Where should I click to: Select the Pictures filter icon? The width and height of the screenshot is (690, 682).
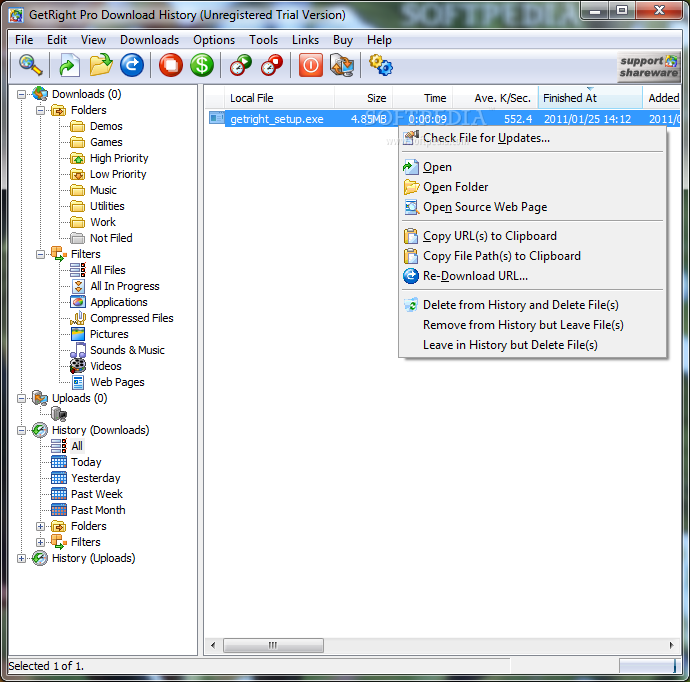(78, 334)
